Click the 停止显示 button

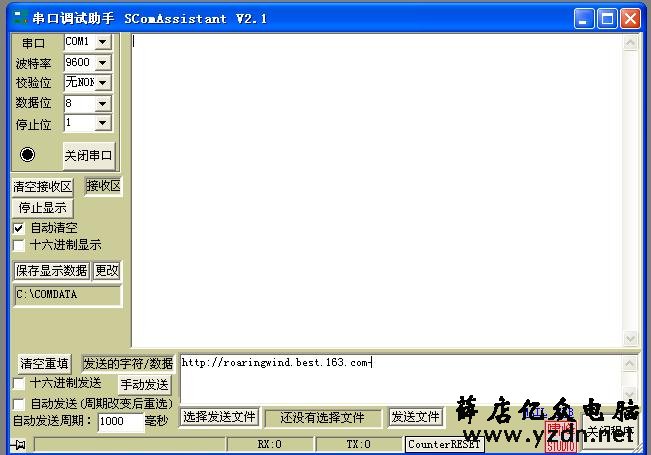pos(42,208)
